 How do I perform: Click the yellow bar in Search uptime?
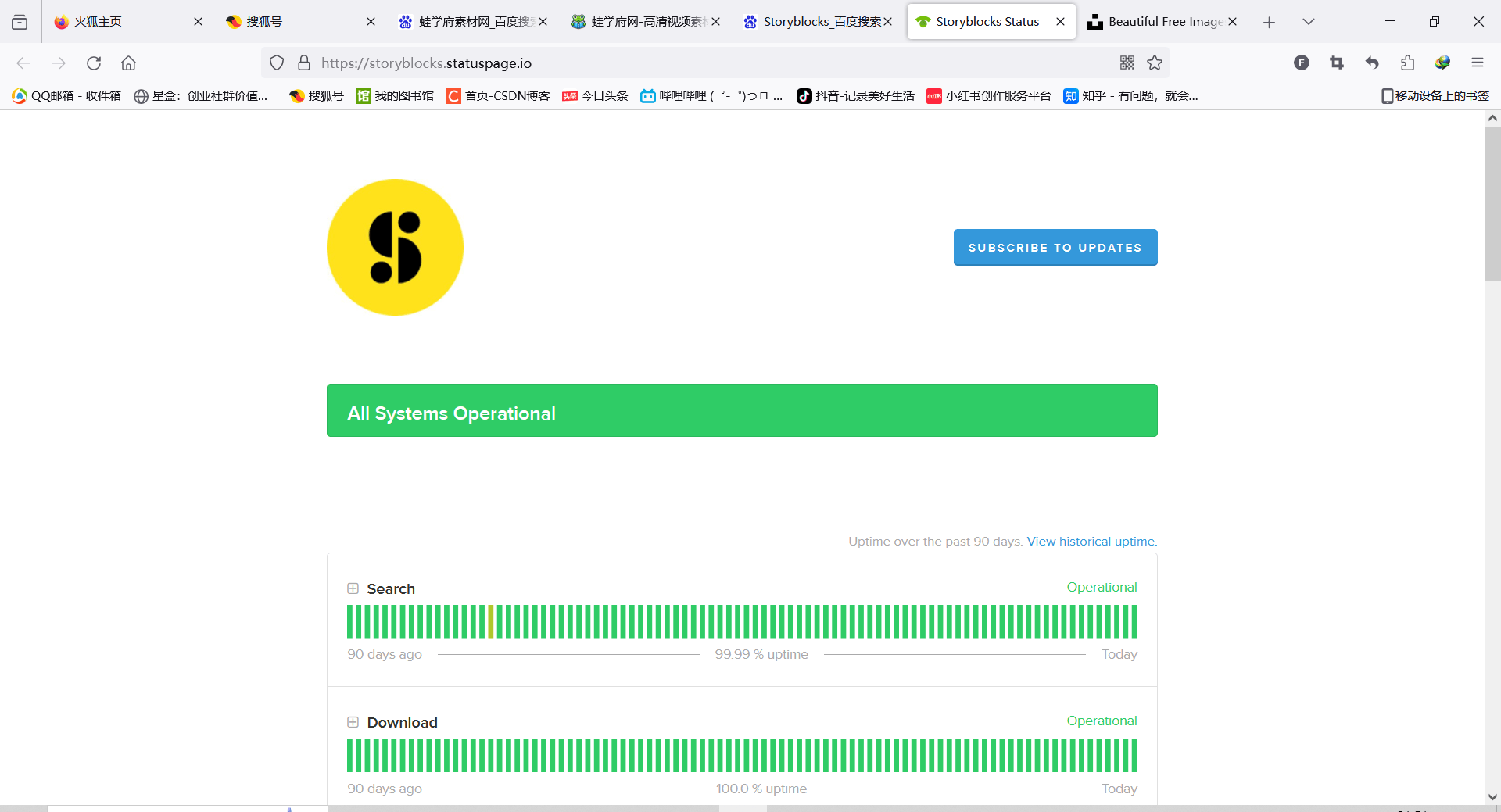(491, 621)
